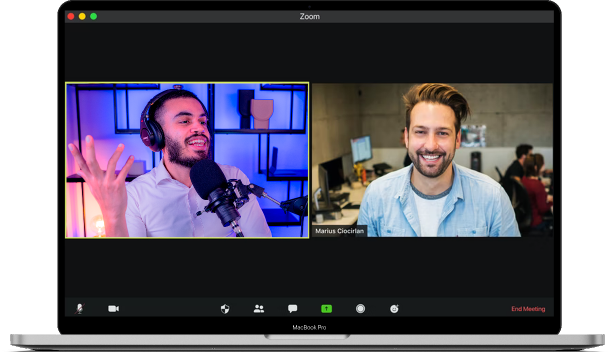Close the Zoom window with red button

71,16
